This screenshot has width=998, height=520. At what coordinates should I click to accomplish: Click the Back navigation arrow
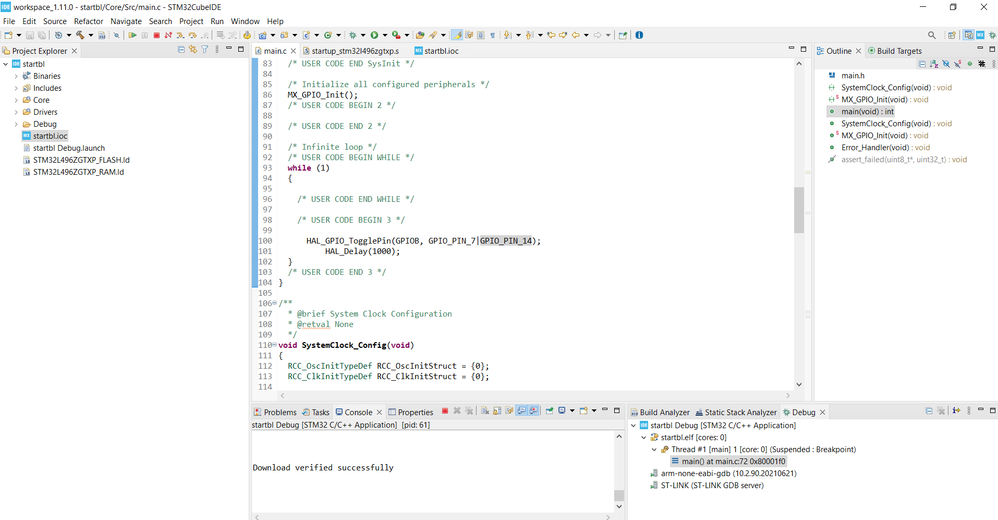click(575, 35)
